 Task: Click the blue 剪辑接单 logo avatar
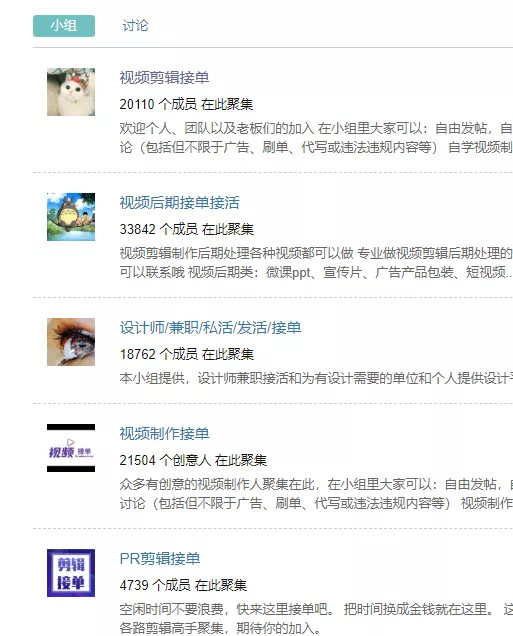click(x=71, y=573)
